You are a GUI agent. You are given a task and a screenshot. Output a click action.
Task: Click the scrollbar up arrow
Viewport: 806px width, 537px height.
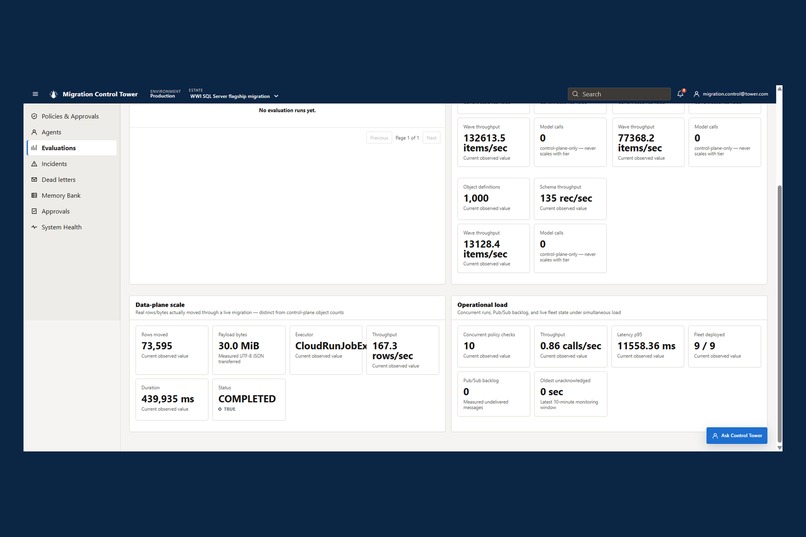pos(779,89)
